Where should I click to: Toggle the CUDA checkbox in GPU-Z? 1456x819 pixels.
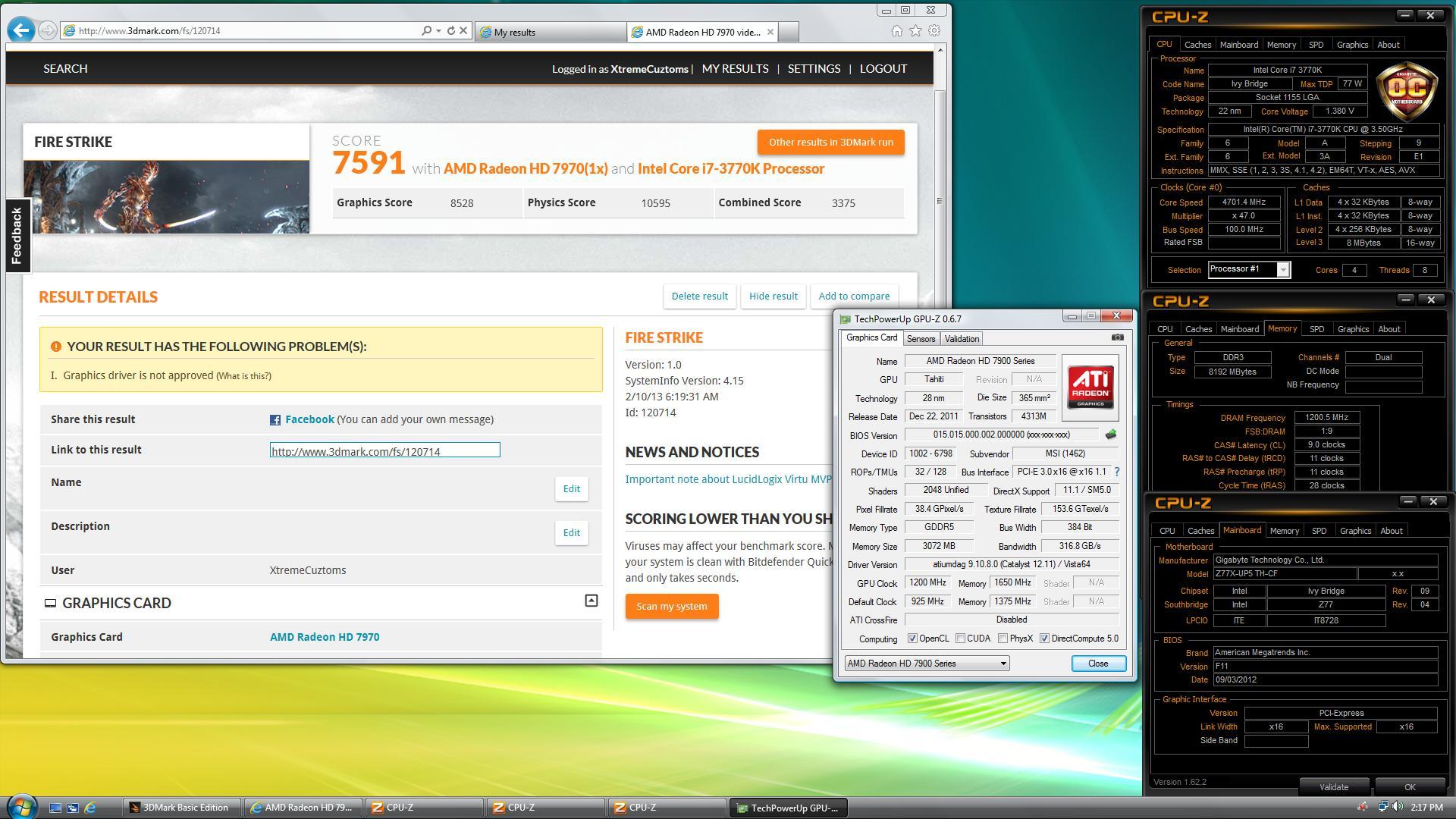pyautogui.click(x=960, y=639)
